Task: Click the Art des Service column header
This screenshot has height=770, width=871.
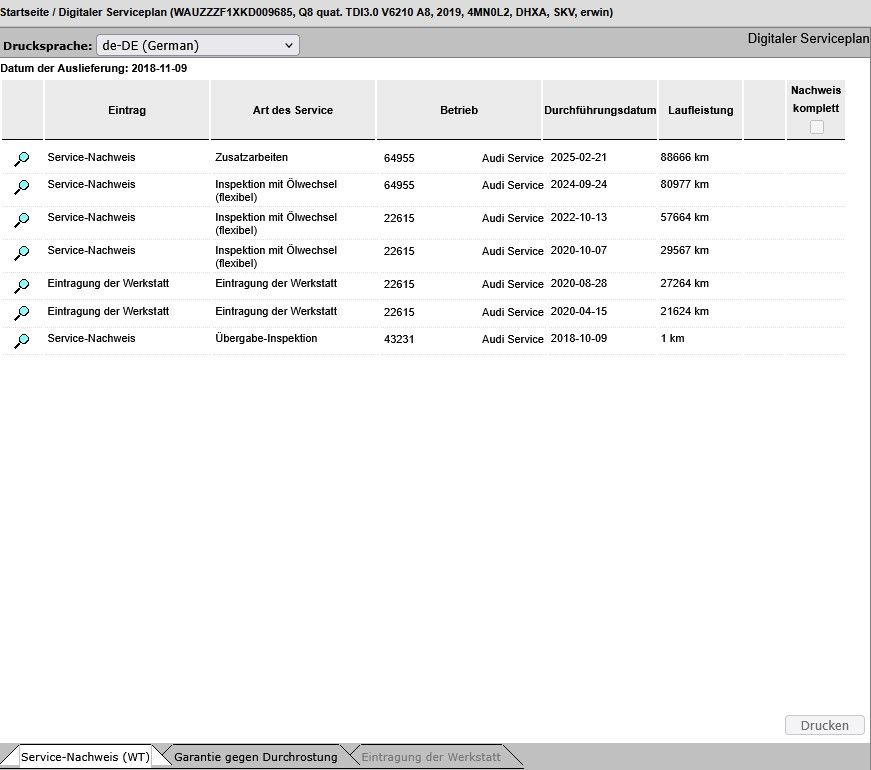Action: (293, 110)
